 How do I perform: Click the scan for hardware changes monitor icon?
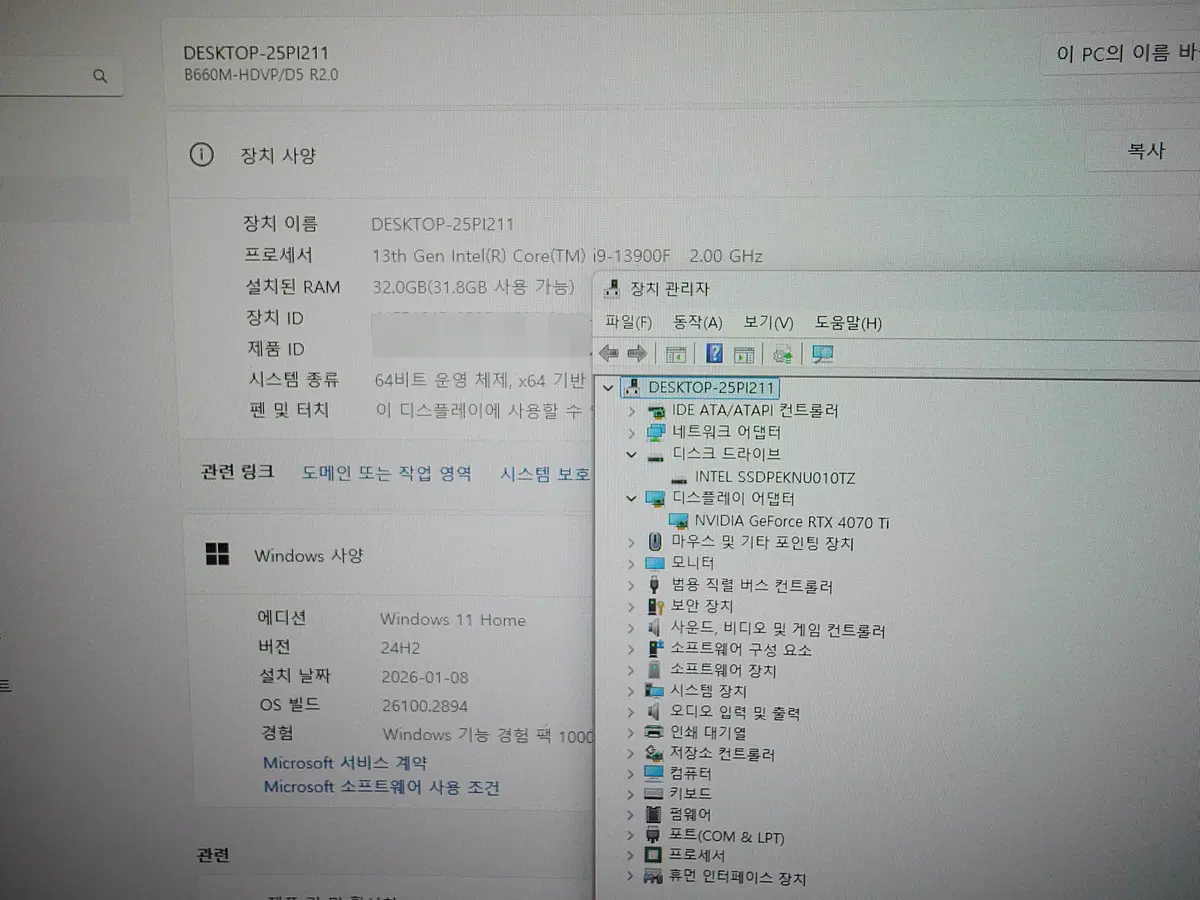823,354
